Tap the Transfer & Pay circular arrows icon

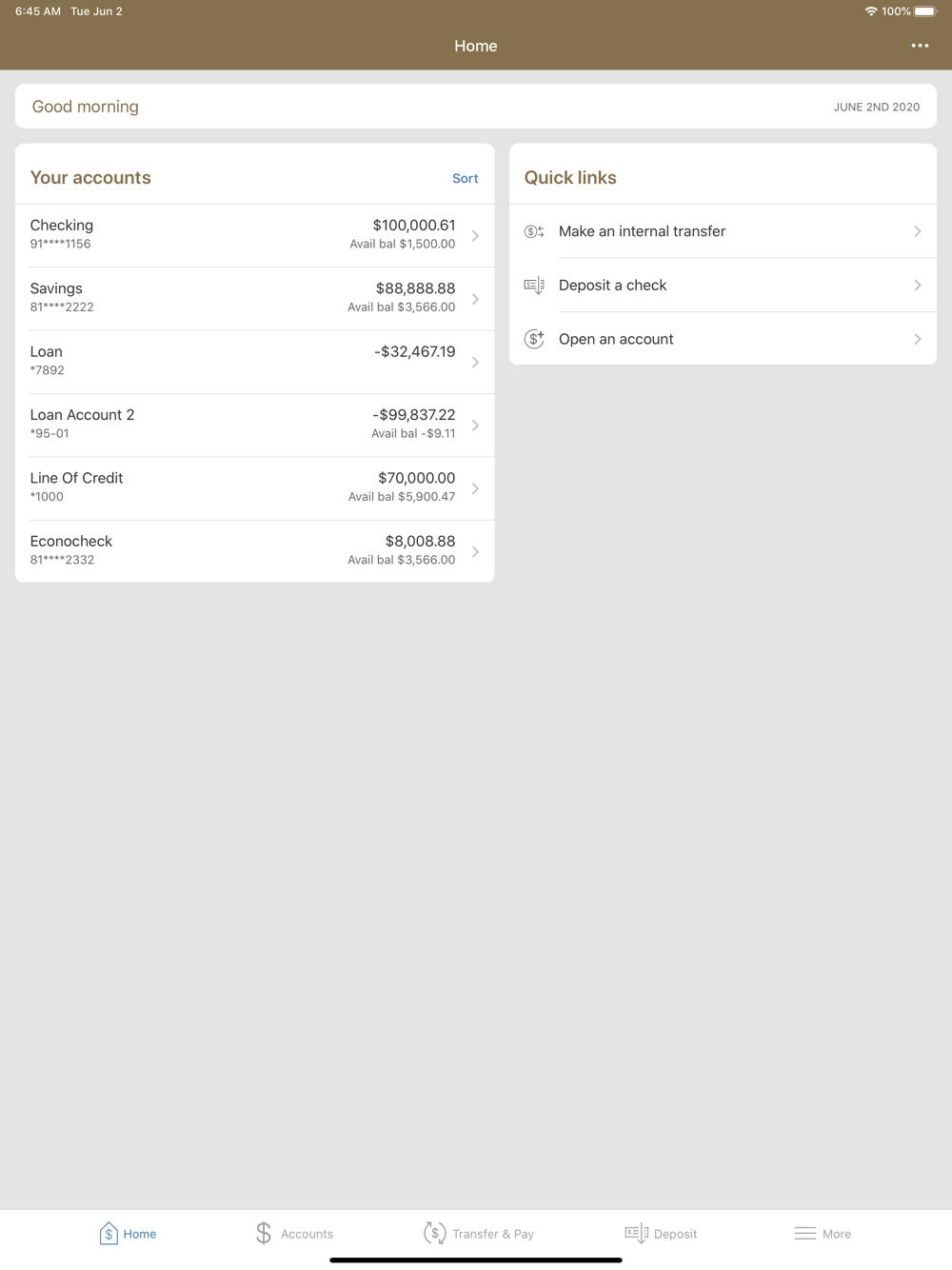(x=435, y=1233)
